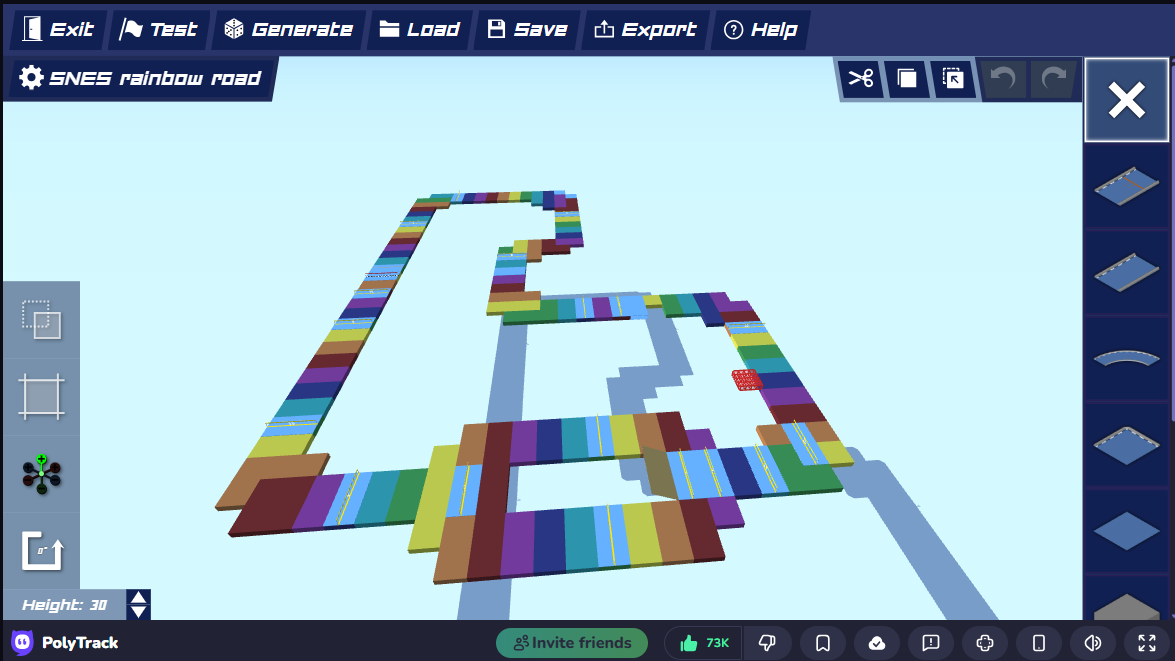Image resolution: width=1175 pixels, height=661 pixels.
Task: Copy selection with the copy icon
Action: (907, 79)
